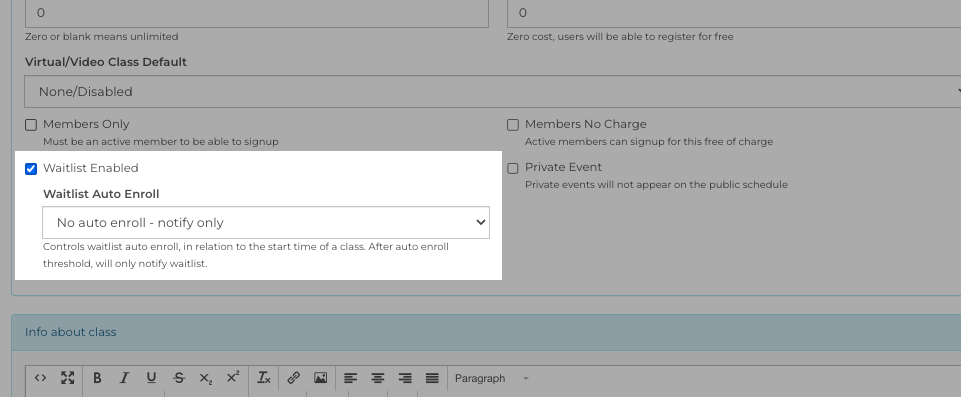961x397 pixels.
Task: Toggle fullscreen editor mode icon
Action: (67, 378)
